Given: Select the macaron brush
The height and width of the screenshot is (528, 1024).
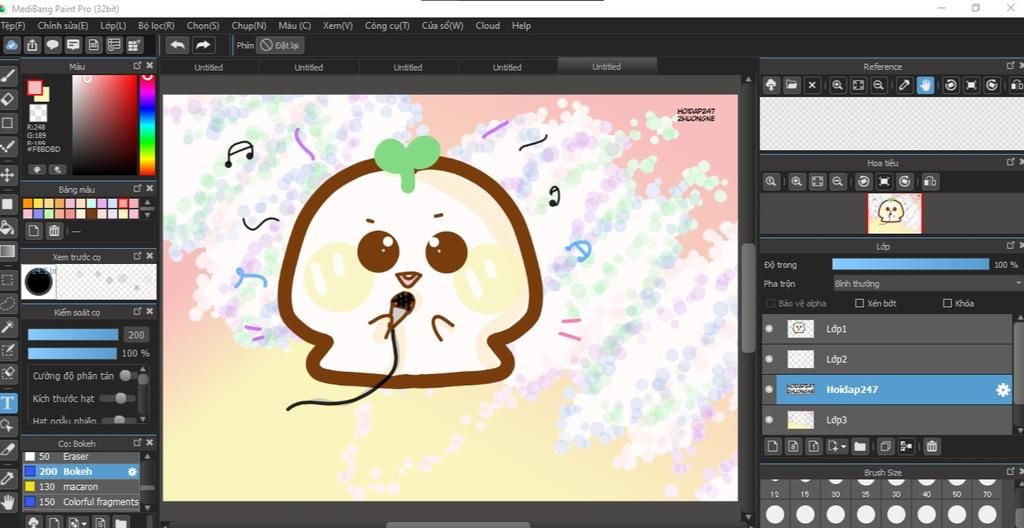Looking at the screenshot, I should coord(82,487).
